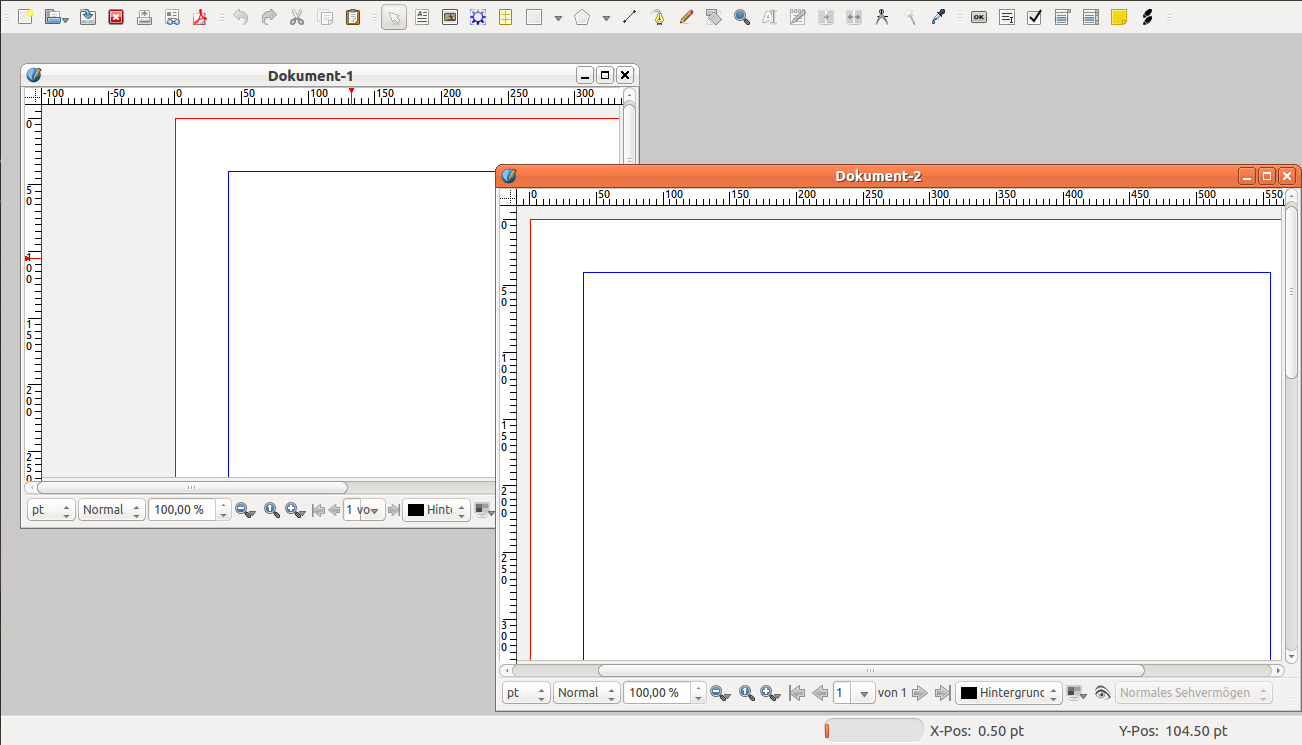The image size is (1302, 745).
Task: Click the black layer color swatch in Dokument-1
Action: [416, 510]
